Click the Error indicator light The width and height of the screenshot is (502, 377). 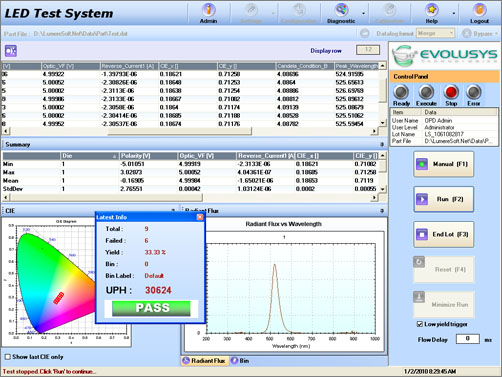[474, 92]
